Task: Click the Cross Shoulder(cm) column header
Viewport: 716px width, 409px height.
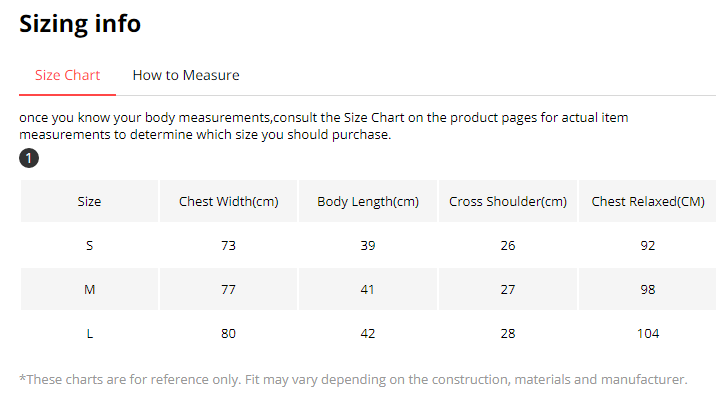Action: [x=508, y=202]
